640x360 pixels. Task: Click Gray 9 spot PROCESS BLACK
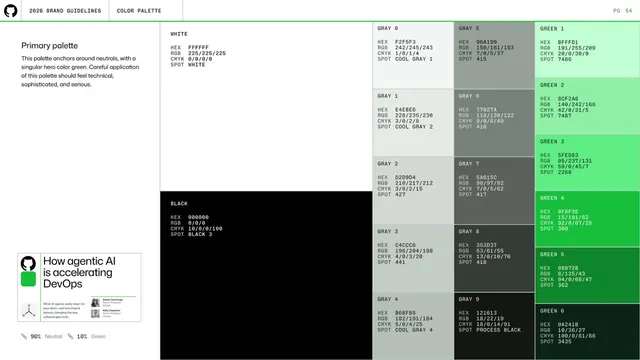[x=498, y=330]
